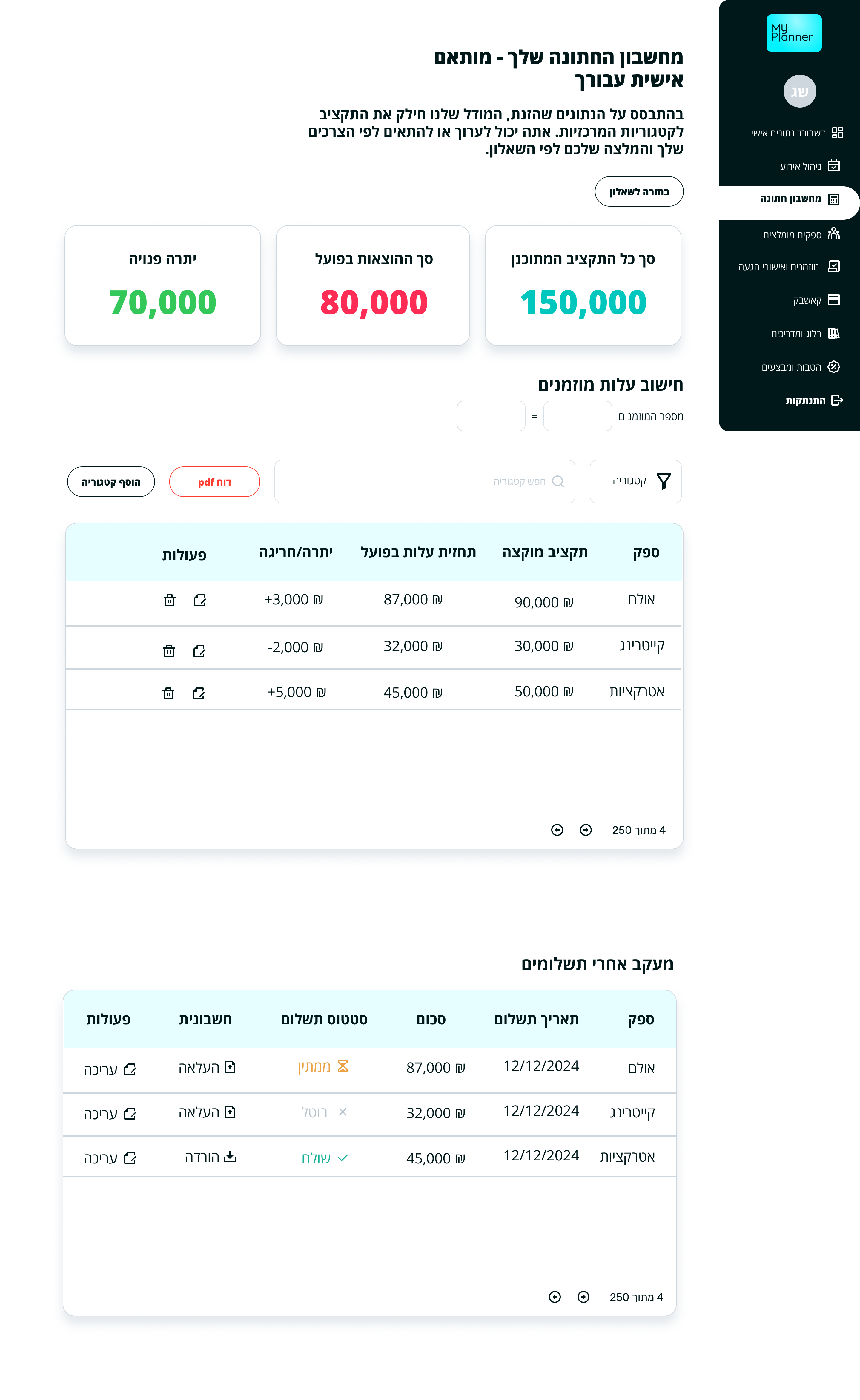Click the 70,000 free balance card

pos(163,285)
